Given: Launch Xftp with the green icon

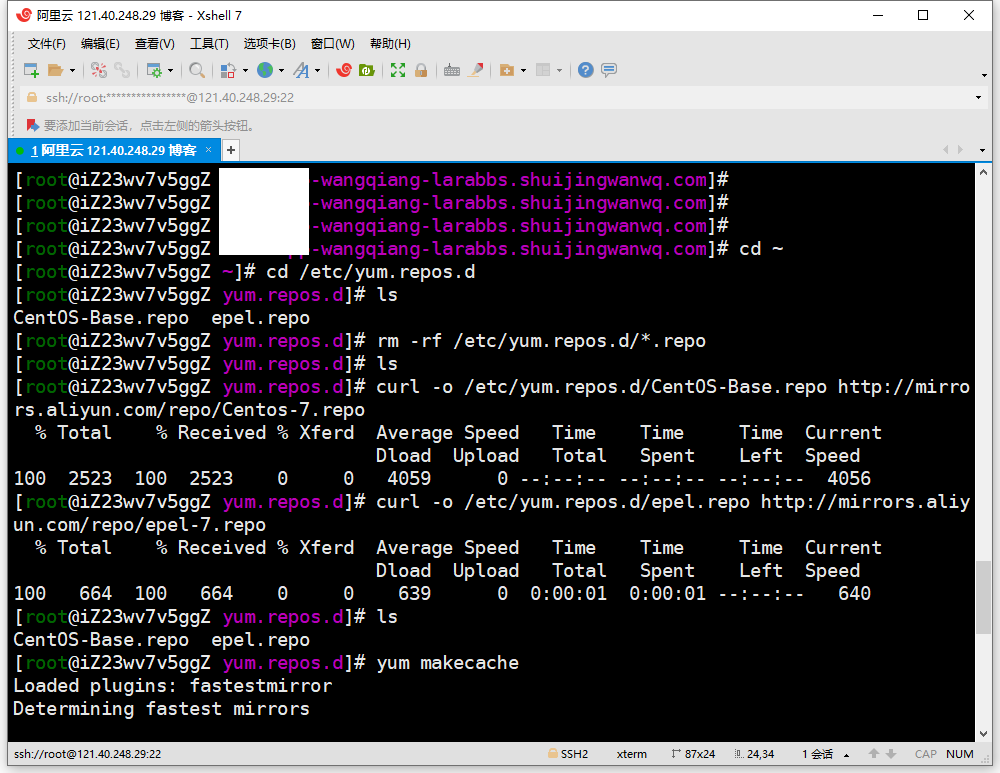Looking at the screenshot, I should [x=367, y=70].
